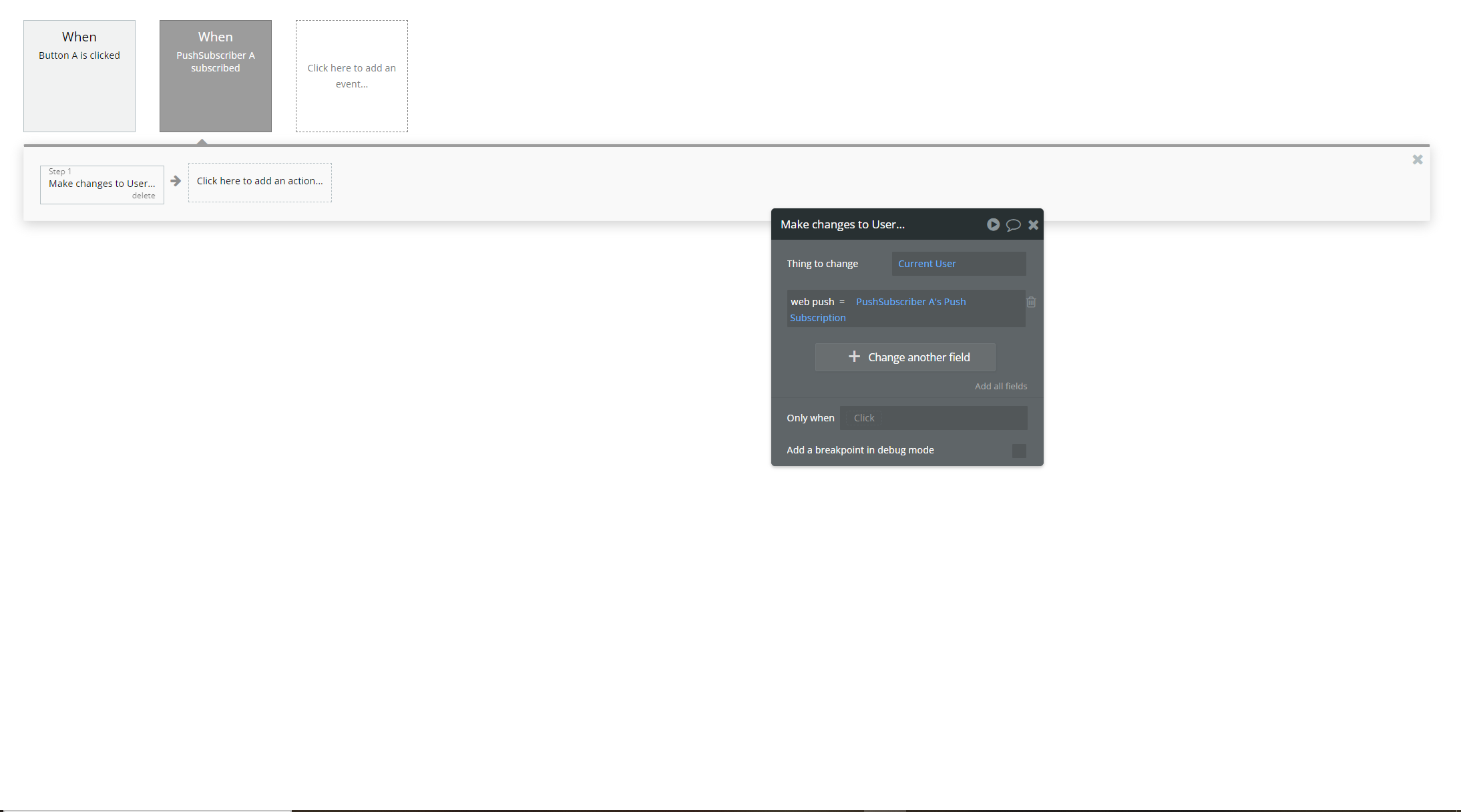1461x812 pixels.
Task: Open Step 1 Make changes to User
Action: click(x=101, y=184)
